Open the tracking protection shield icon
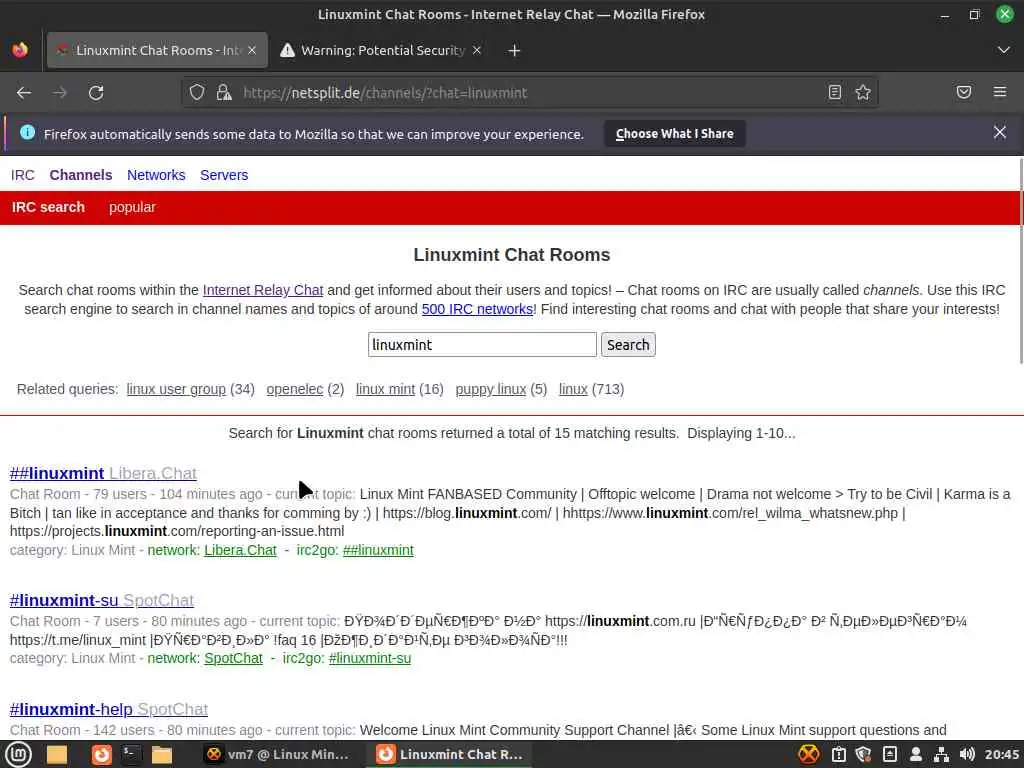The height and width of the screenshot is (768, 1024). (197, 92)
